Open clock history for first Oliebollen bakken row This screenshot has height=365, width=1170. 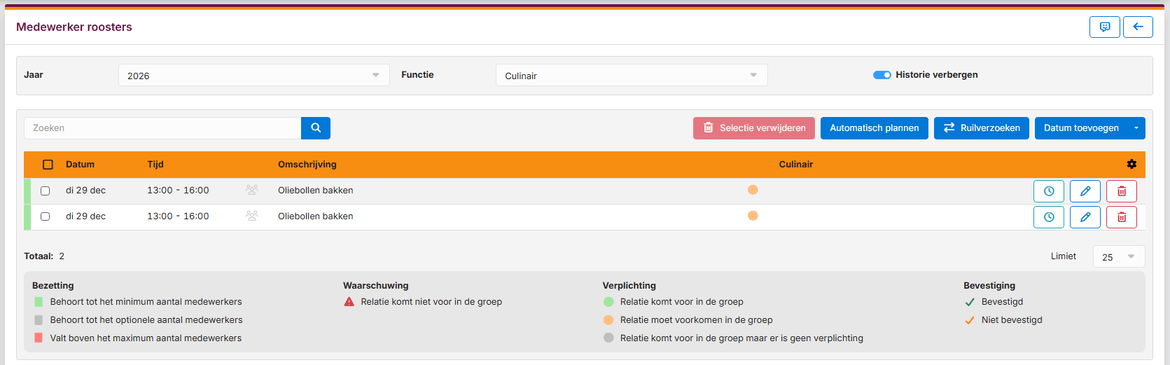[x=1048, y=191]
